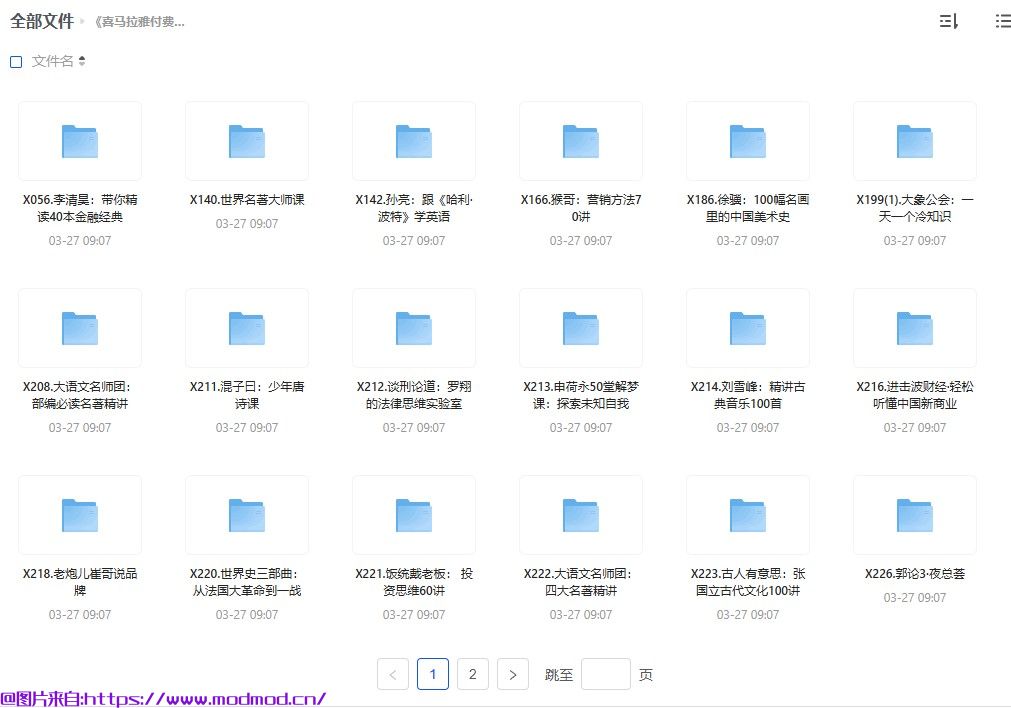Image resolution: width=1011 pixels, height=708 pixels.
Task: Go to next page arrow
Action: pyautogui.click(x=513, y=674)
